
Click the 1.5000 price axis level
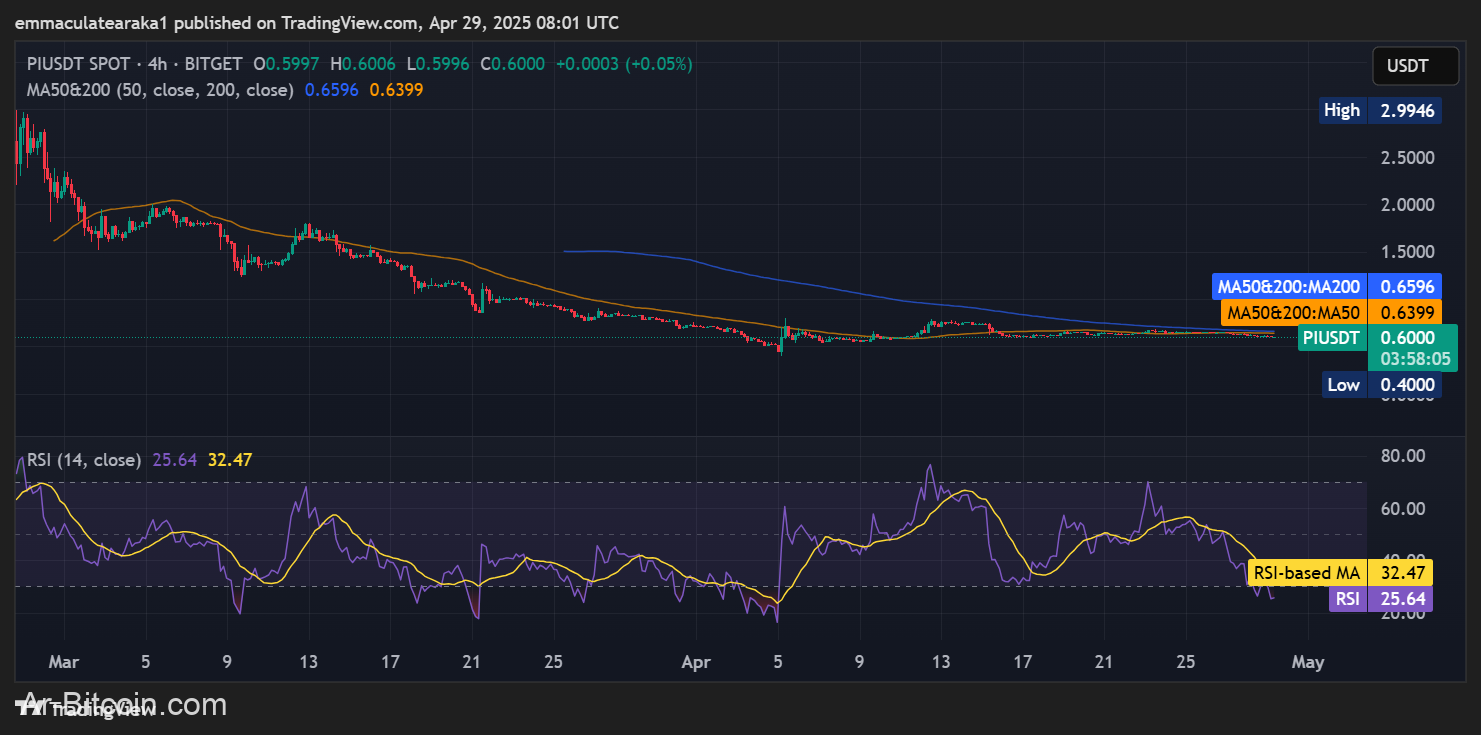1410,251
